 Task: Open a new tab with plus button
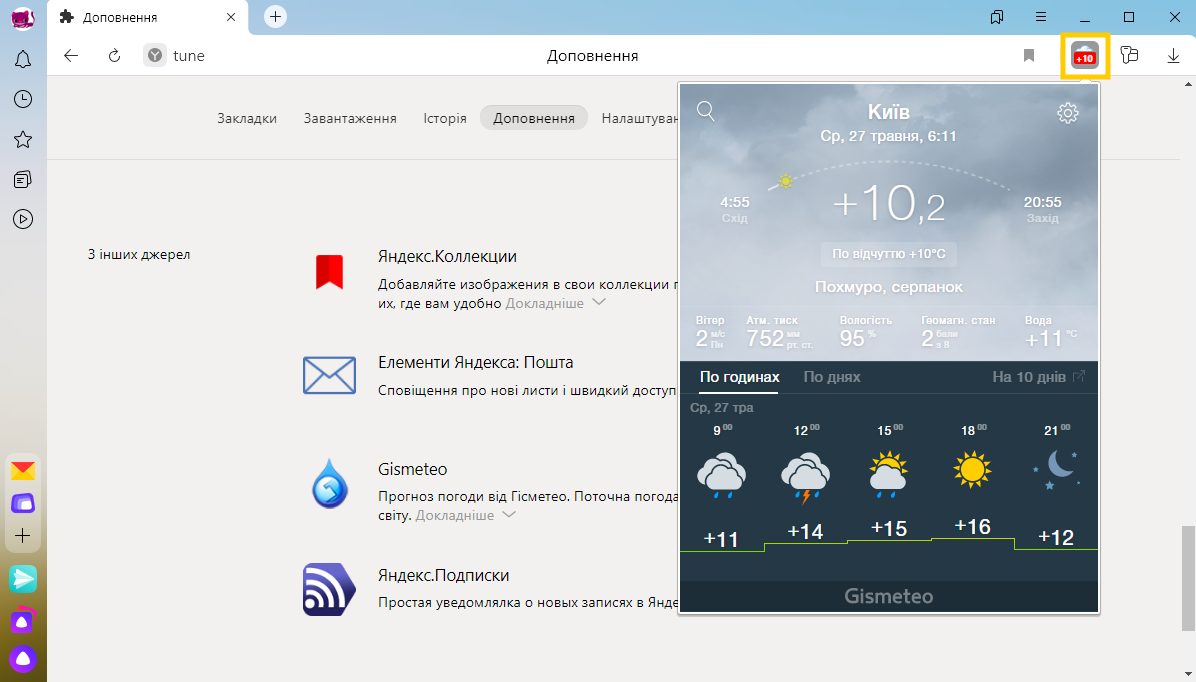tap(275, 17)
